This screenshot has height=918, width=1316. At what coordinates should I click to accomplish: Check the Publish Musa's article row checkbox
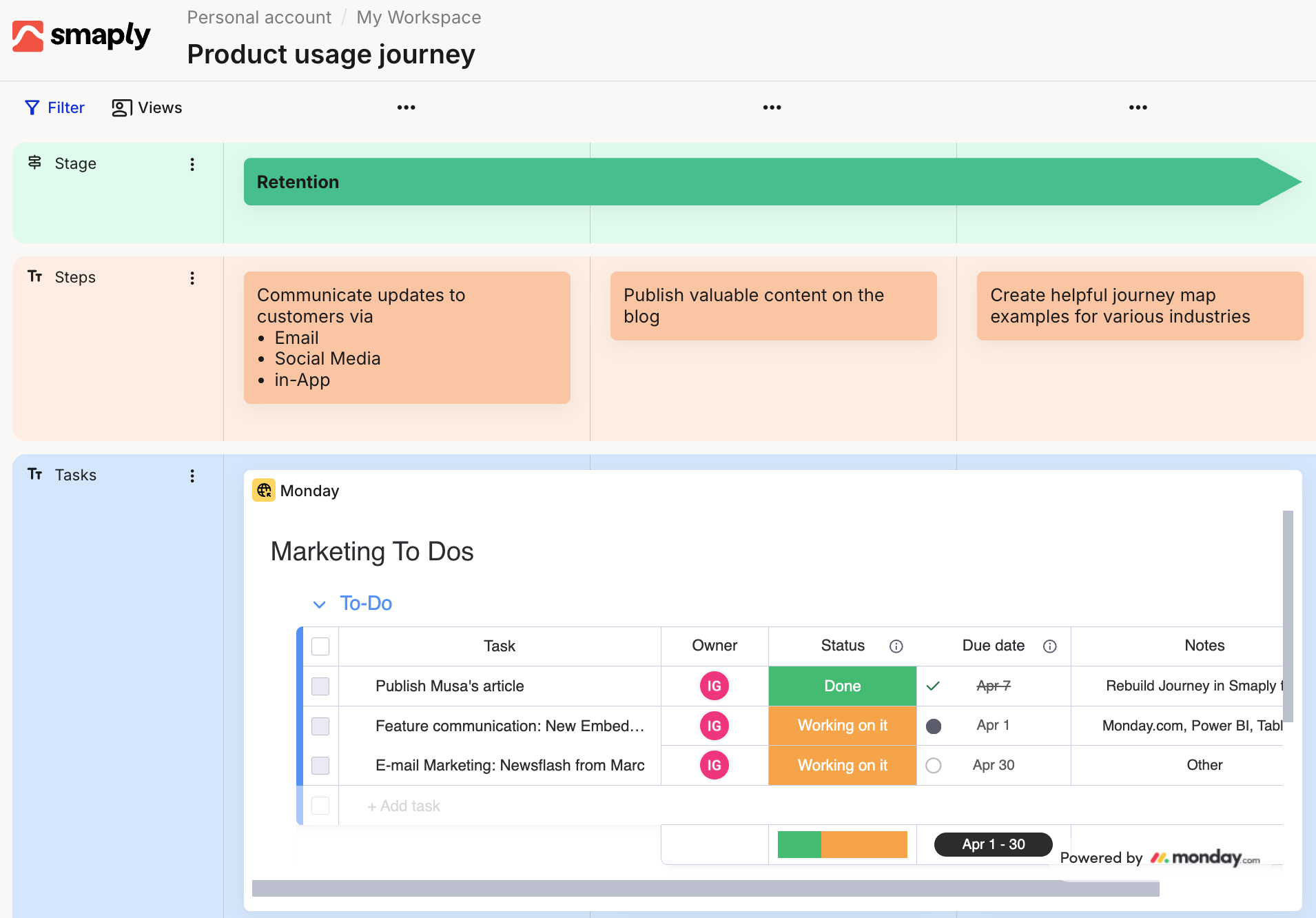click(x=320, y=686)
